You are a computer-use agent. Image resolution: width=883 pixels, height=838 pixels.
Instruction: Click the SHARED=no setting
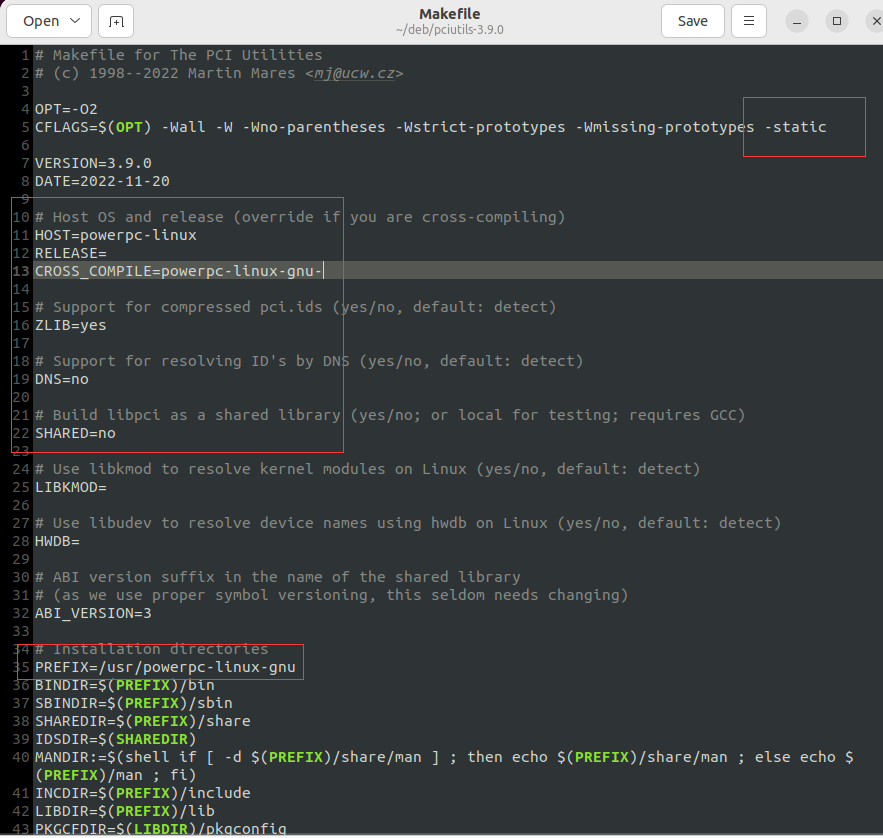click(x=75, y=433)
